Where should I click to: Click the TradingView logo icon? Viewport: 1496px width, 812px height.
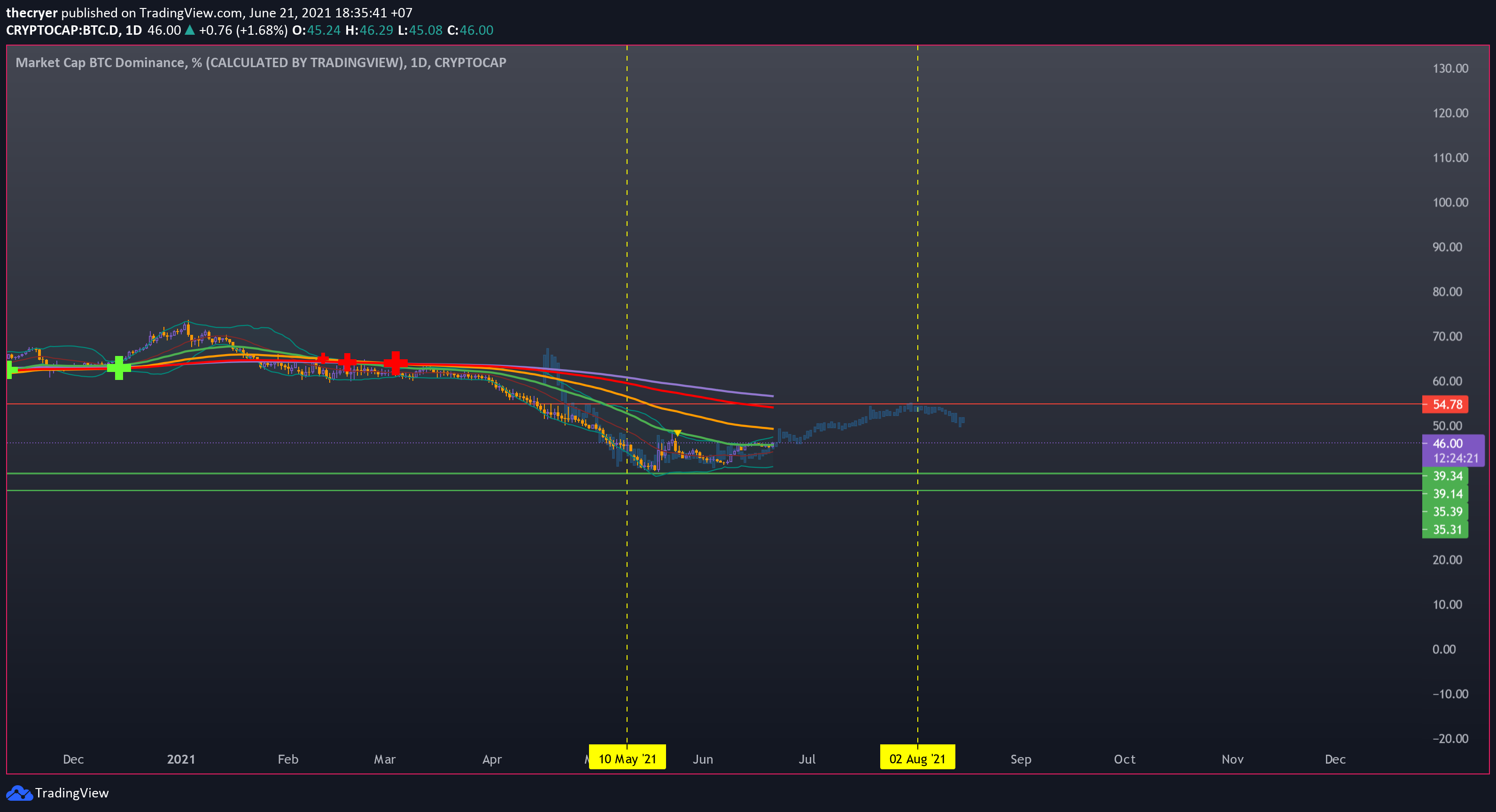pos(19,793)
